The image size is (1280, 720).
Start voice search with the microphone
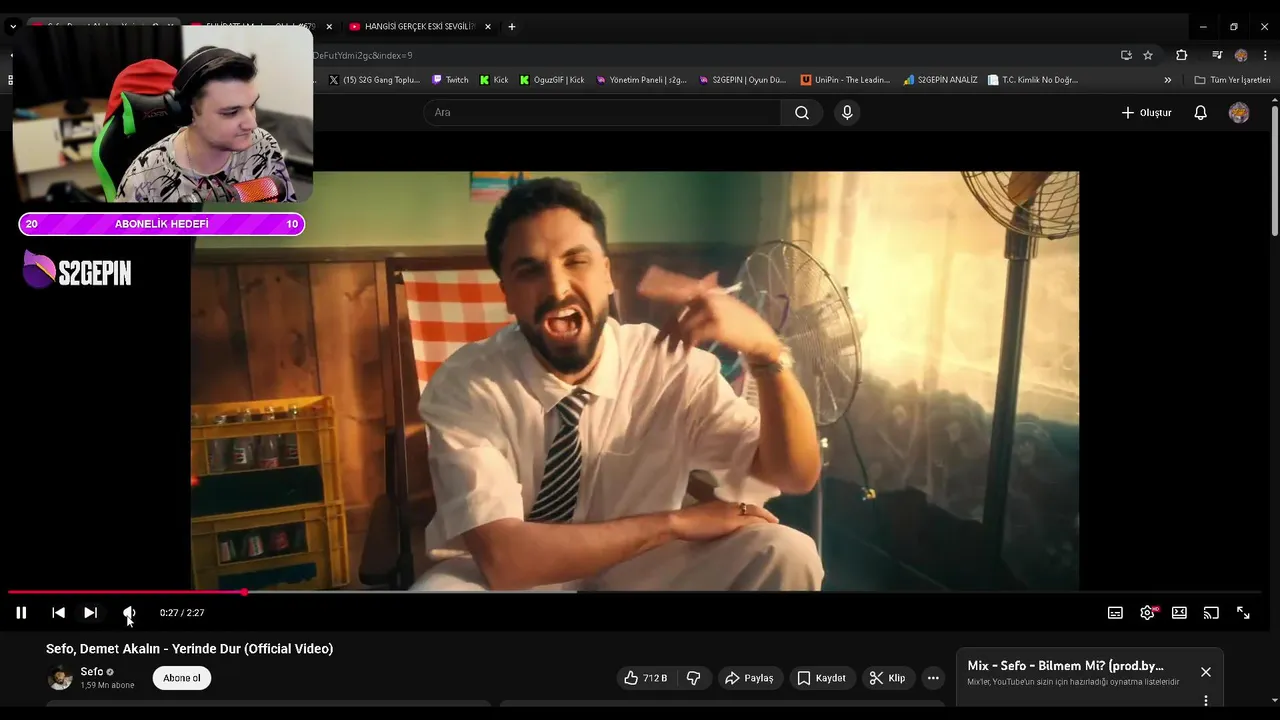(x=847, y=113)
